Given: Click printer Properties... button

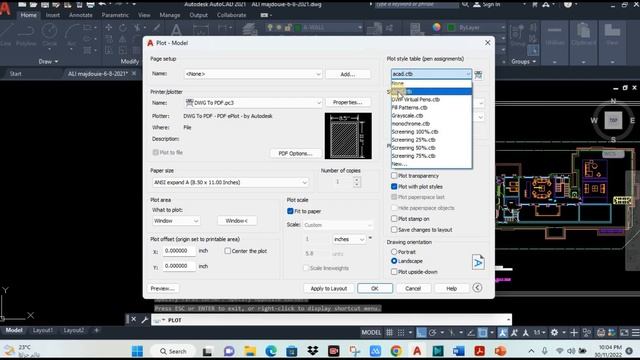Looking at the screenshot, I should tap(347, 102).
